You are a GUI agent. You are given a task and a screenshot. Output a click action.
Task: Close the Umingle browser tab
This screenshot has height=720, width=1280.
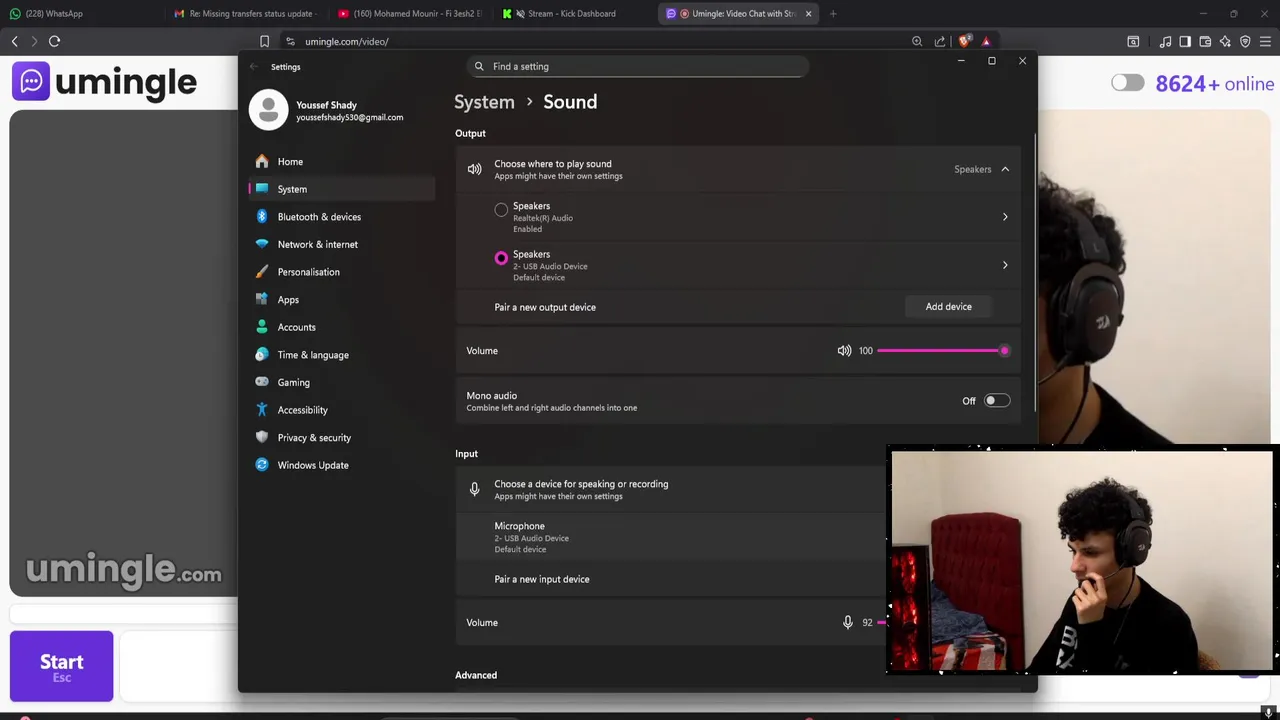pos(808,14)
